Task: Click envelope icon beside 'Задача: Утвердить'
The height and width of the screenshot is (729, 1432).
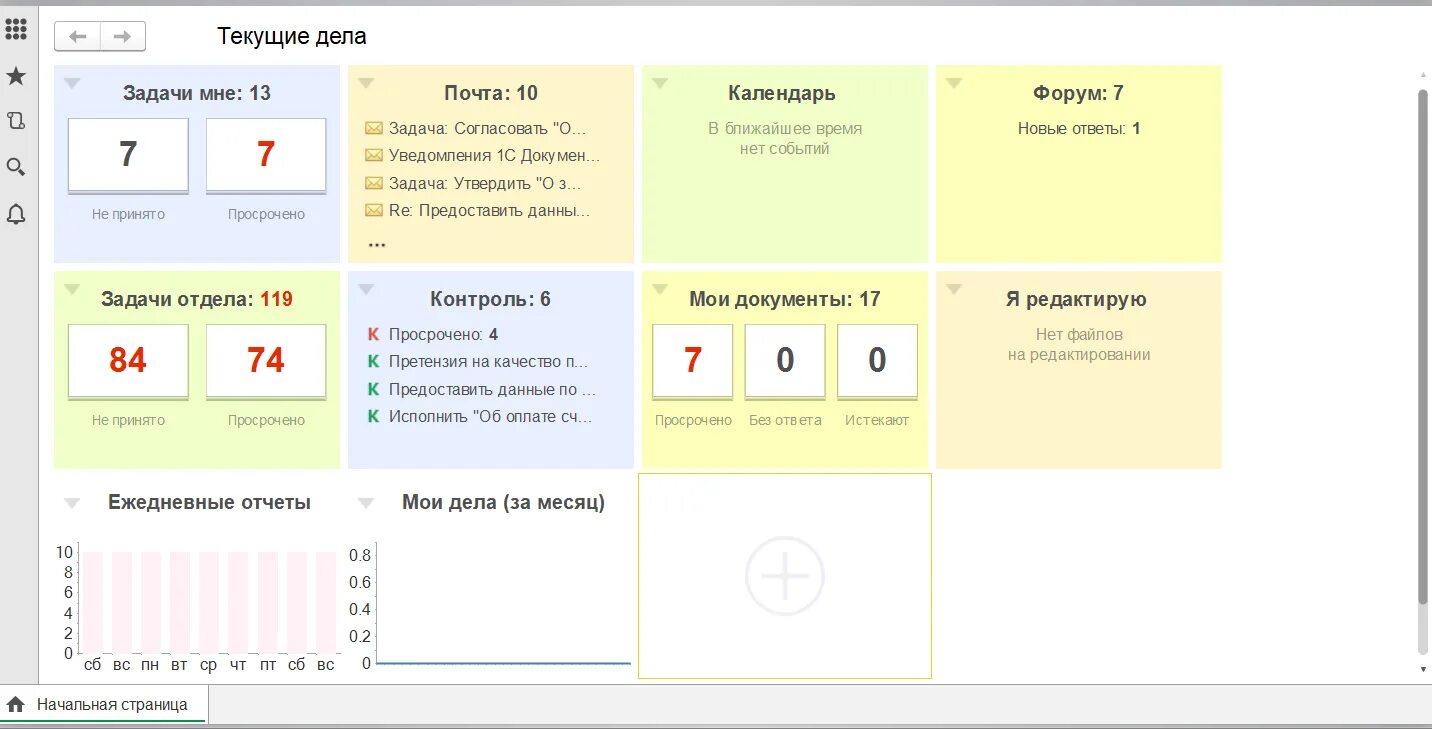Action: tap(374, 183)
